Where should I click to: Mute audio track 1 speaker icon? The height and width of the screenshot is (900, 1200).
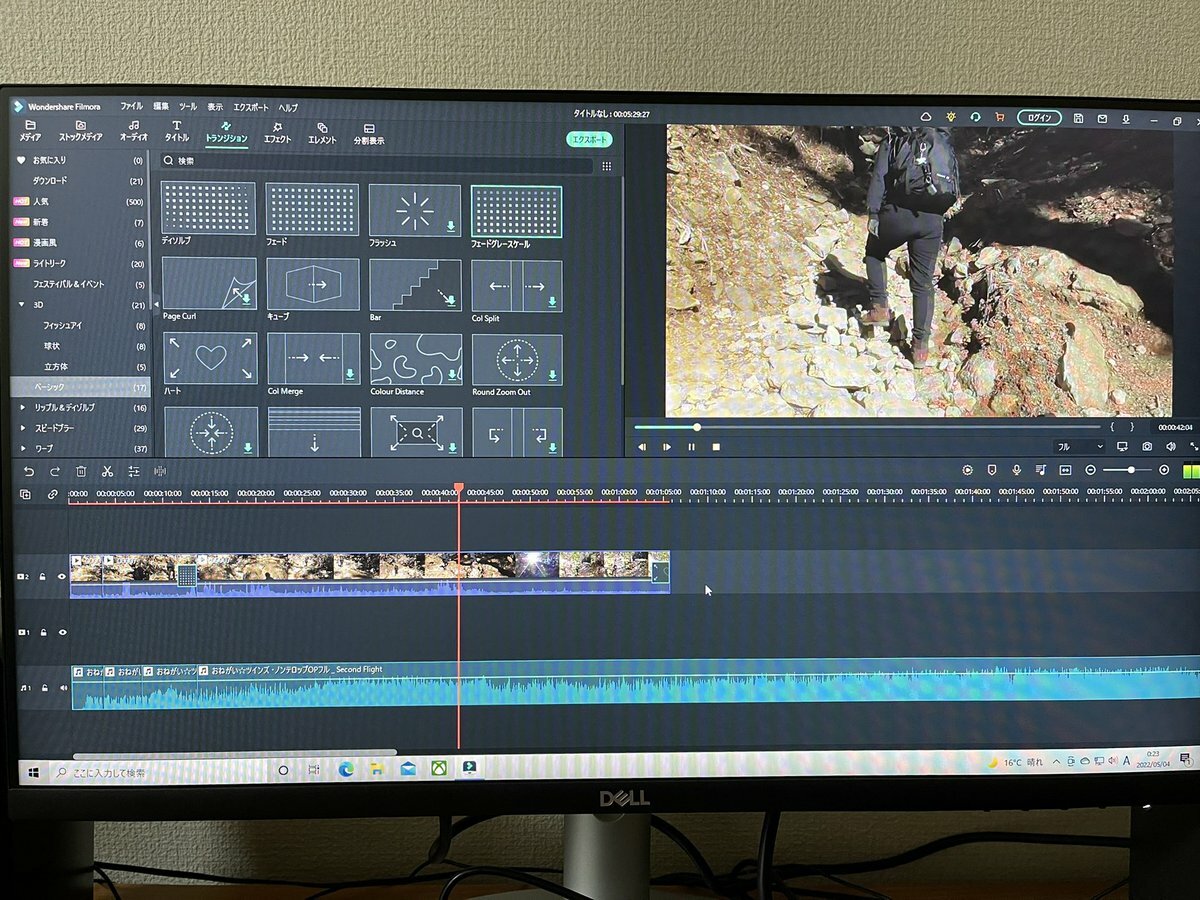pyautogui.click(x=63, y=688)
